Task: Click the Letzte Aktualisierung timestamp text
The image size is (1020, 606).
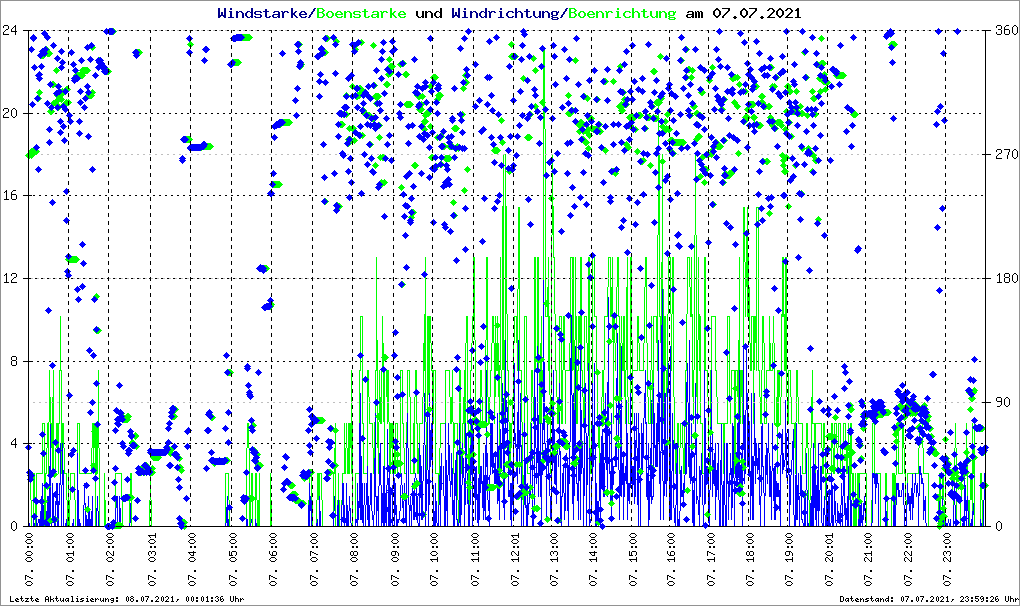Action: tap(124, 599)
